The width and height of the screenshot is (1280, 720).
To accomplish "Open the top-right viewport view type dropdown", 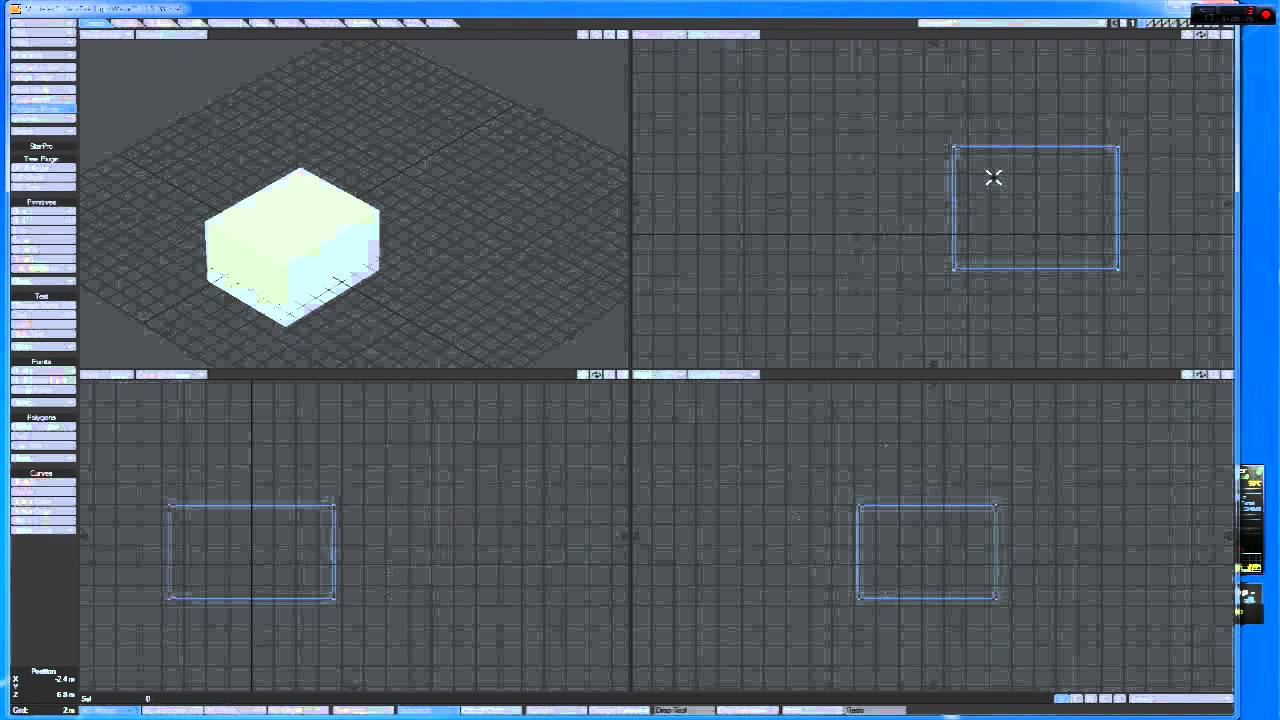I will 659,34.
